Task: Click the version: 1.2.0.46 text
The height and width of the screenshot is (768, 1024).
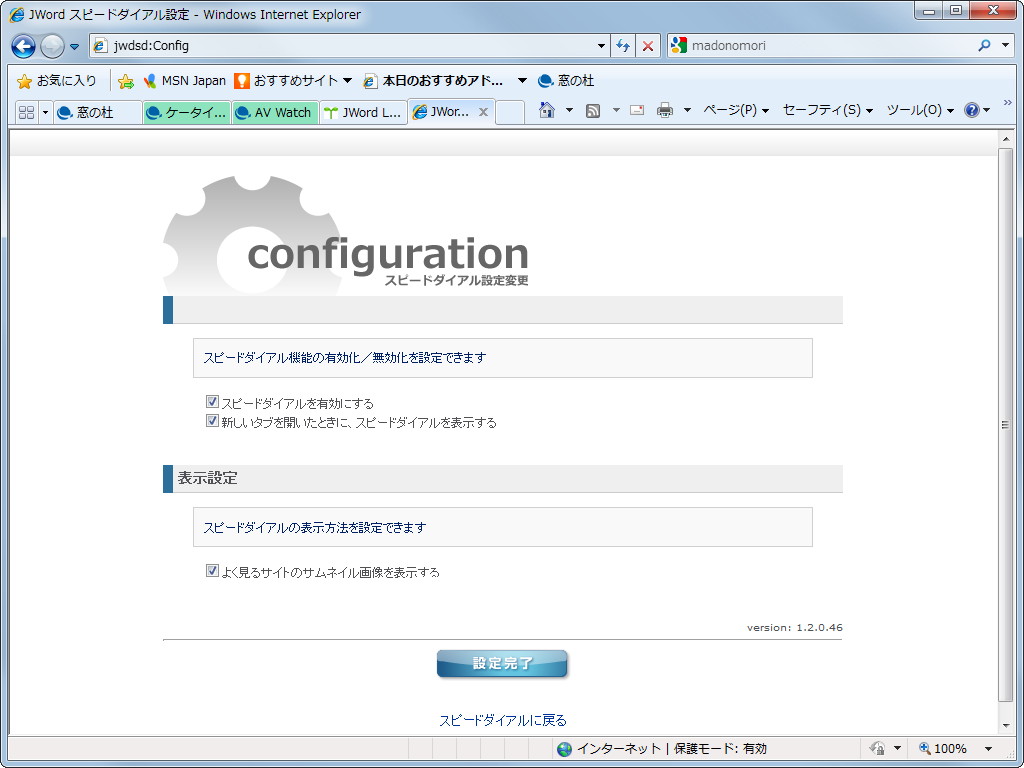Action: point(794,628)
